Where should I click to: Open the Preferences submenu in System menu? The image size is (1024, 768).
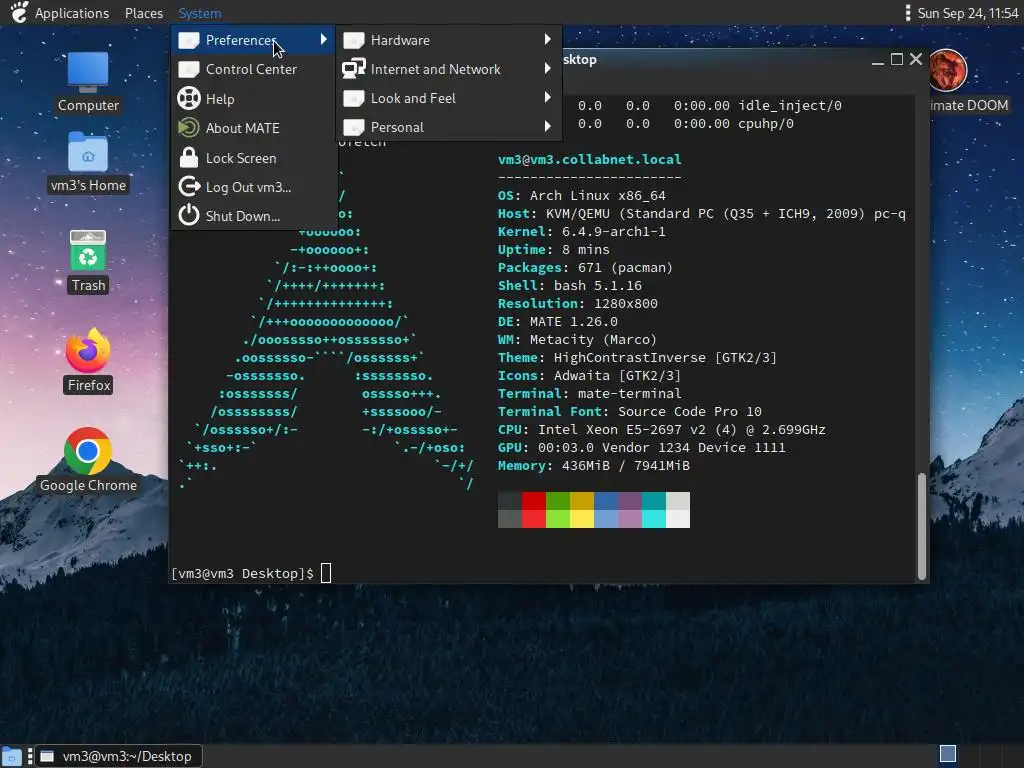point(253,40)
